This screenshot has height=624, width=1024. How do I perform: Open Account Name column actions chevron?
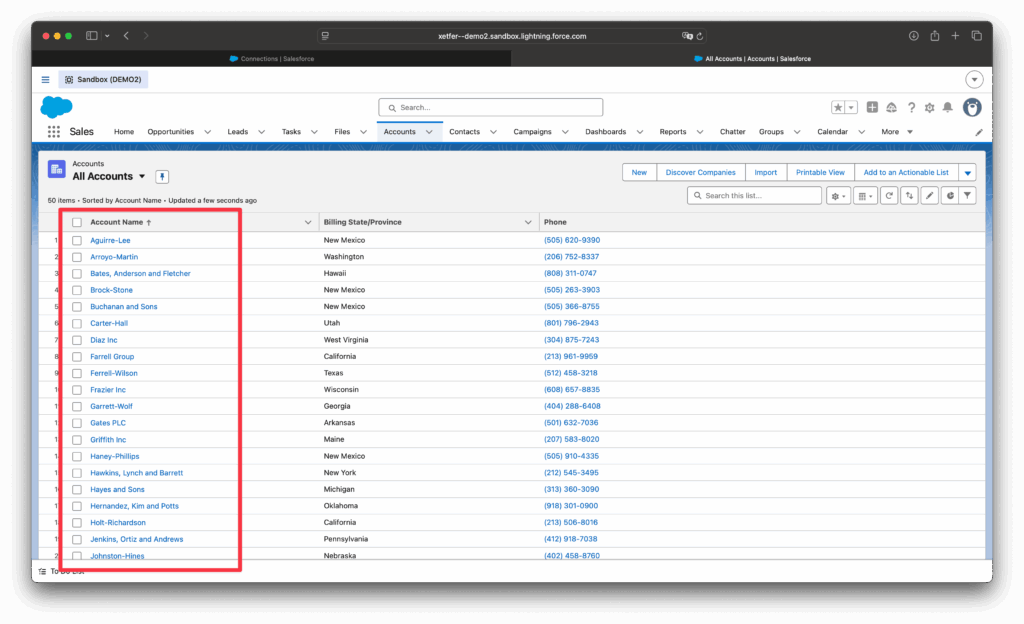coord(308,223)
